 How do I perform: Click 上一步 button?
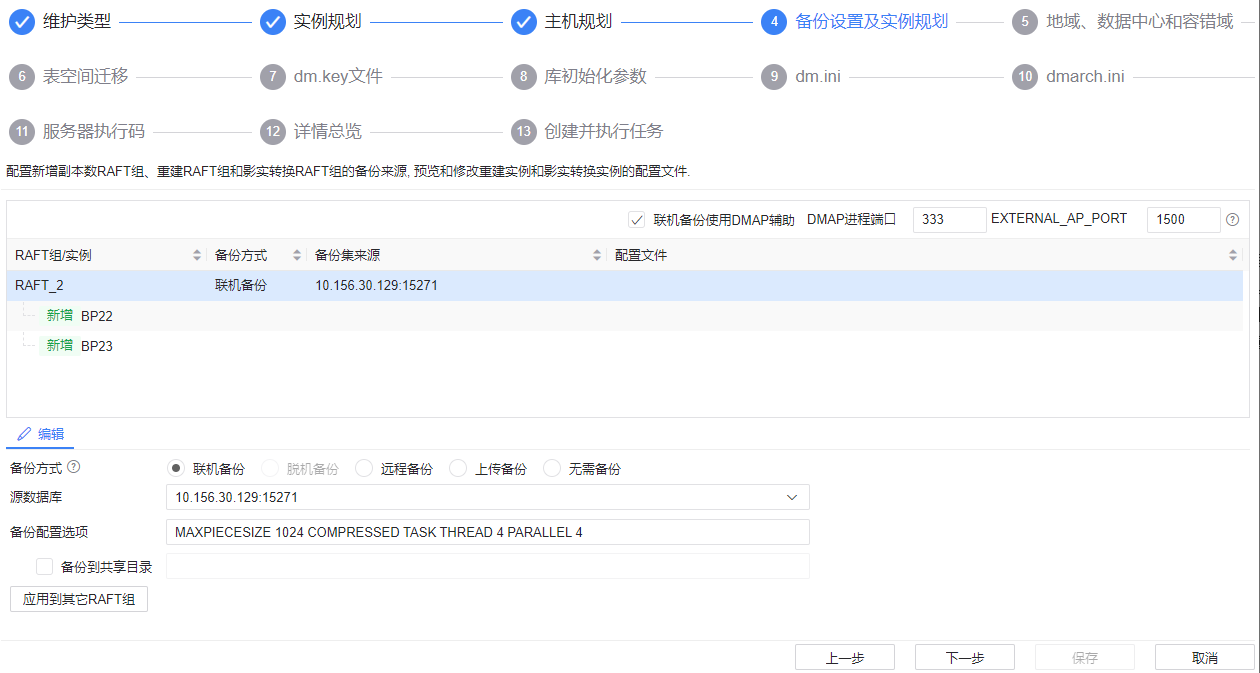(x=845, y=657)
